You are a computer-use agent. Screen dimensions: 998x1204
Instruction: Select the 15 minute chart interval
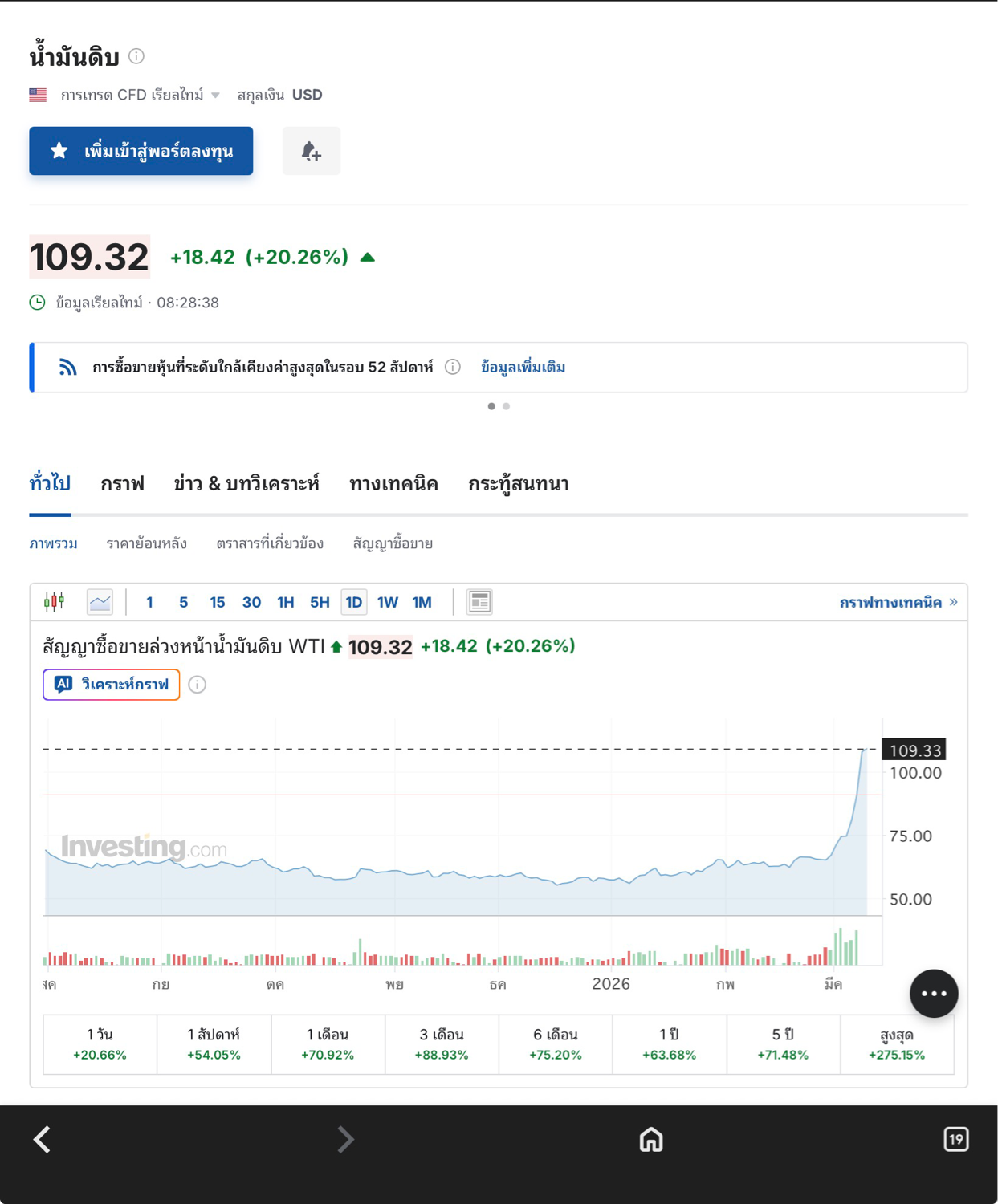click(x=218, y=602)
